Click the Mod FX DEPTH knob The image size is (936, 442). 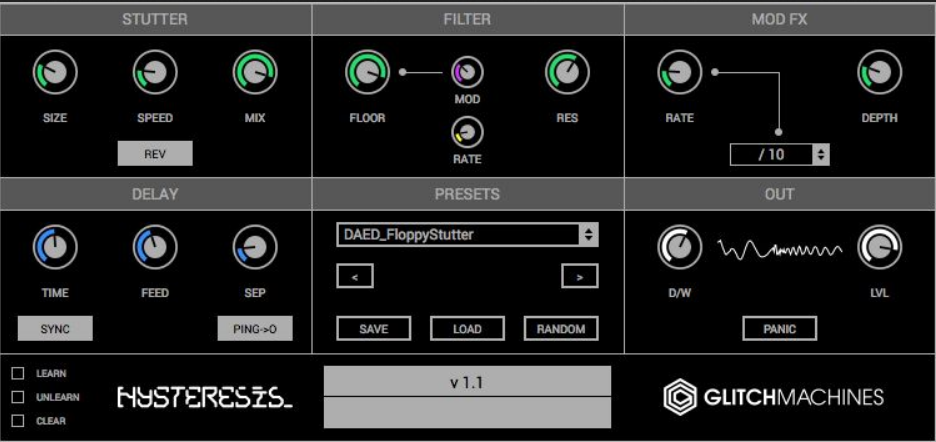pos(880,72)
